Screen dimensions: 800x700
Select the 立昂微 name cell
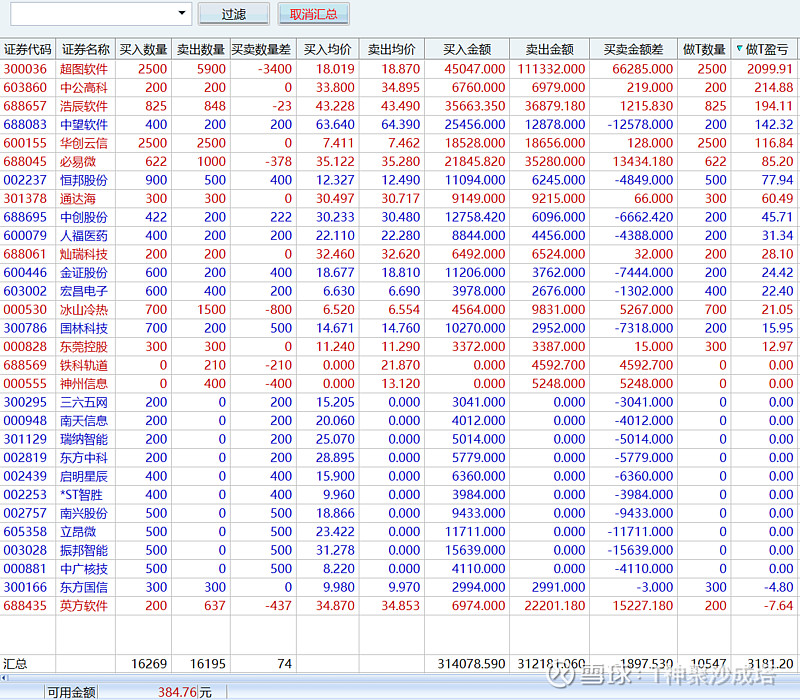(78, 532)
